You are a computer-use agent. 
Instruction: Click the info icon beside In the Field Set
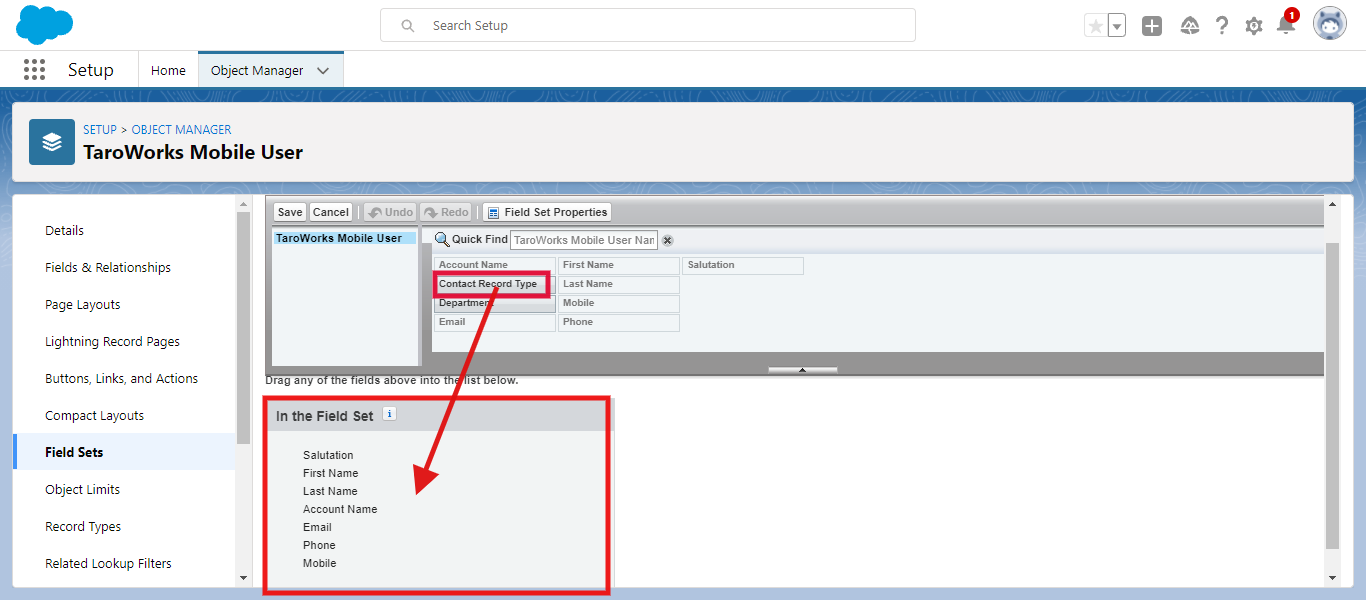[x=390, y=414]
